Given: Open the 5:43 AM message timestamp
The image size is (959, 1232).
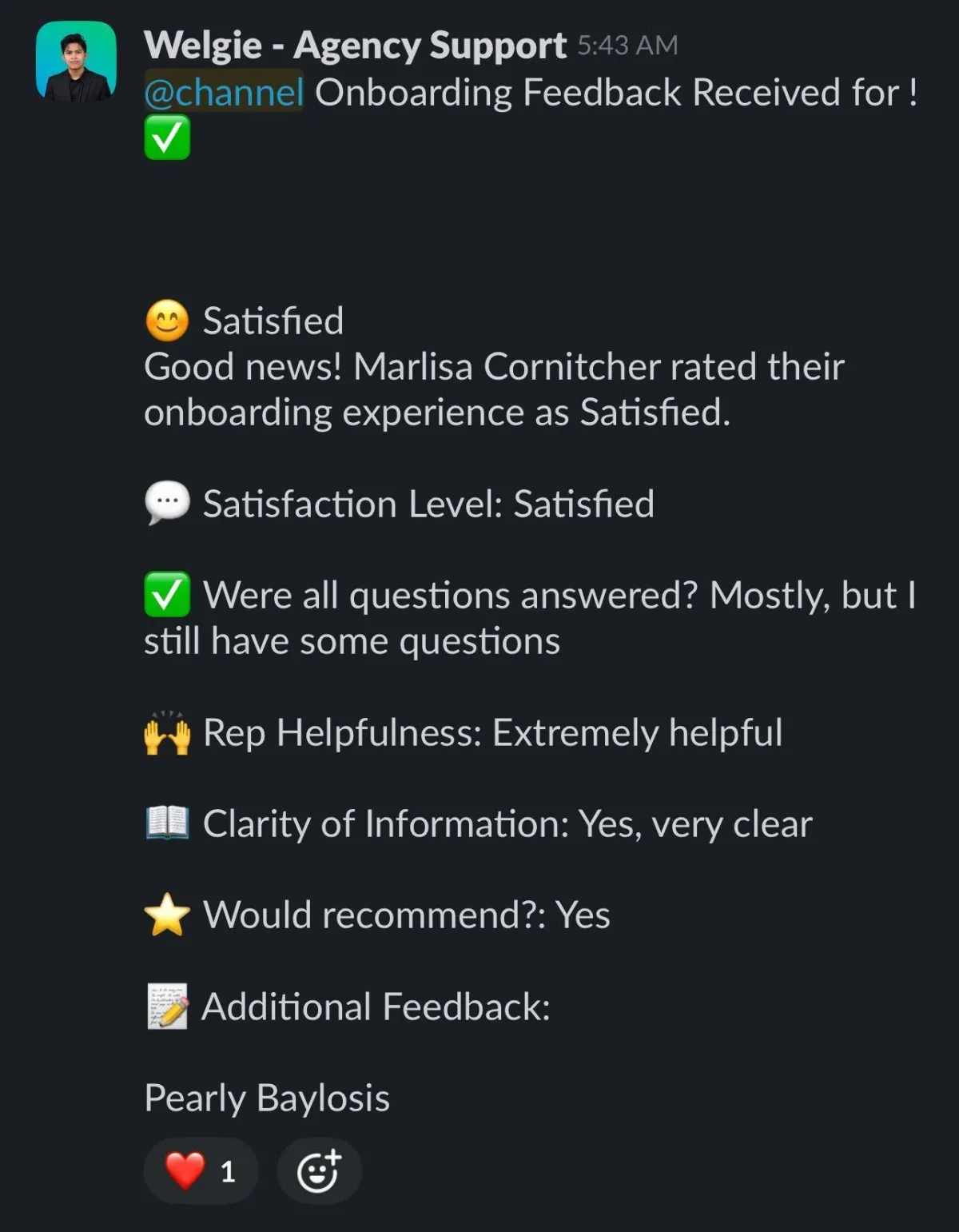Looking at the screenshot, I should [x=627, y=46].
